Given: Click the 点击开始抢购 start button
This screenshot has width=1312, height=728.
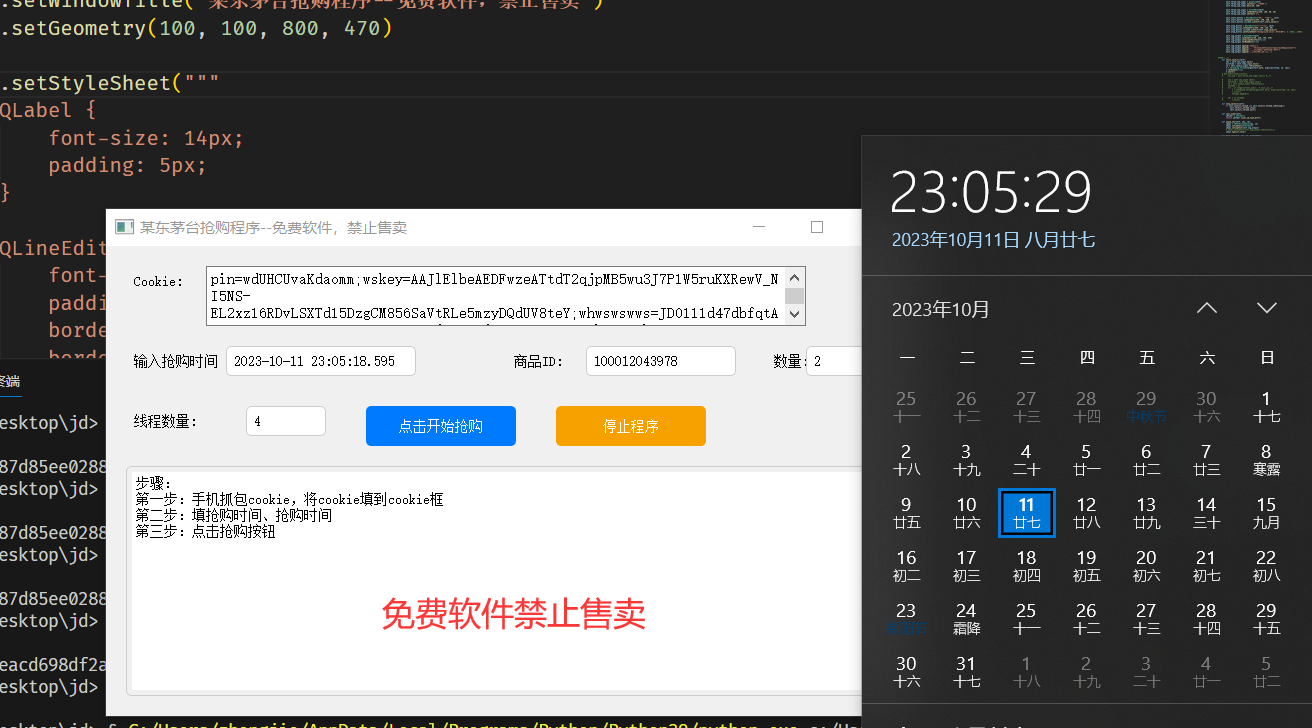Looking at the screenshot, I should [440, 426].
